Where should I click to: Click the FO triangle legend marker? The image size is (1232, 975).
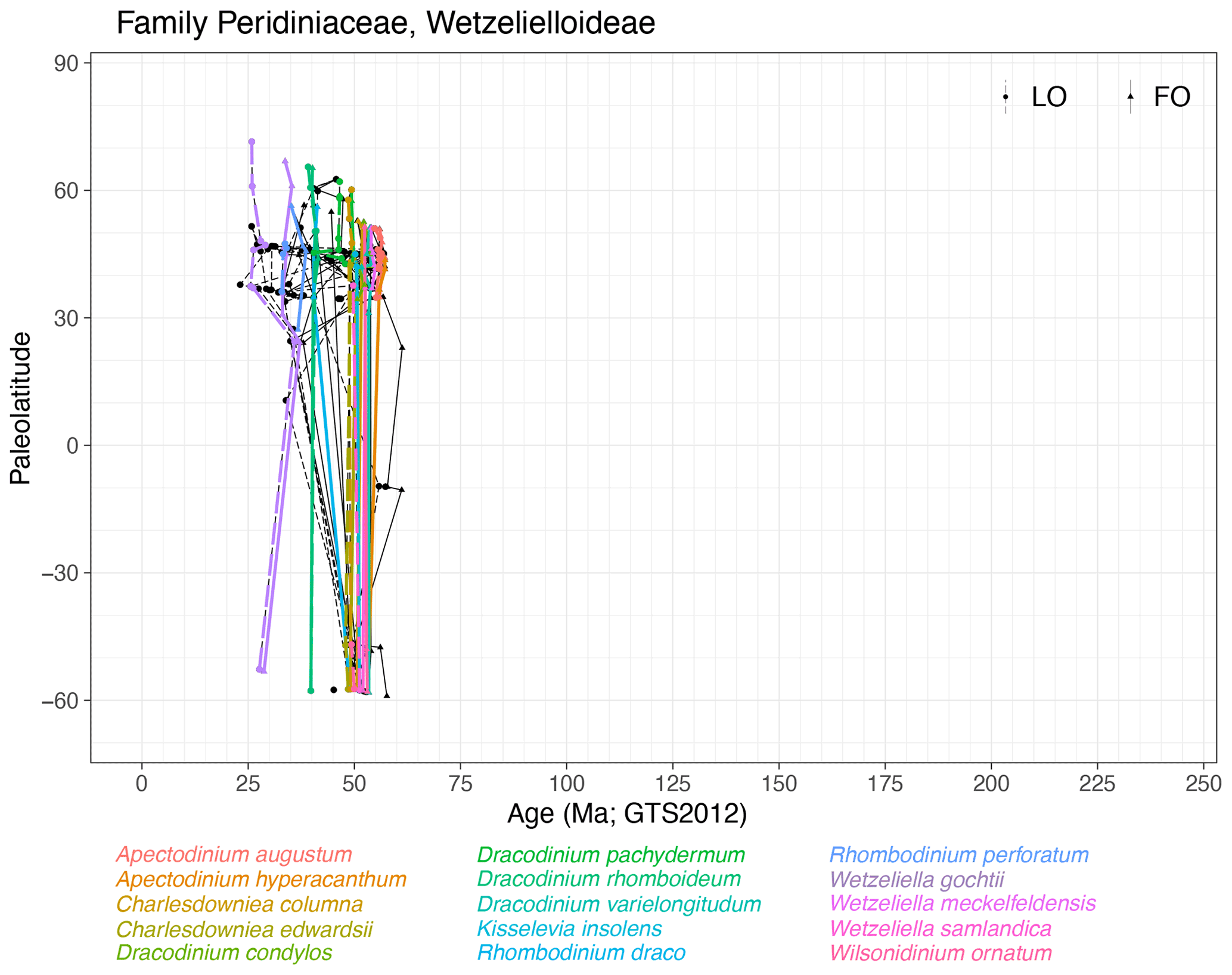coord(1130,97)
